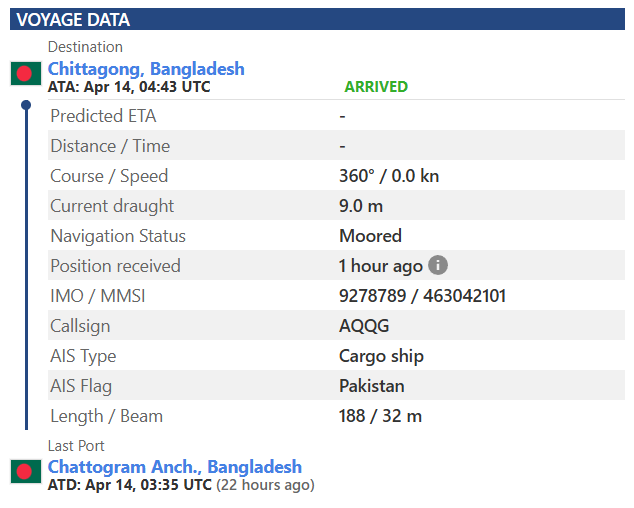634x508 pixels.
Task: Click the voyage timeline start dot
Action: pos(26,104)
